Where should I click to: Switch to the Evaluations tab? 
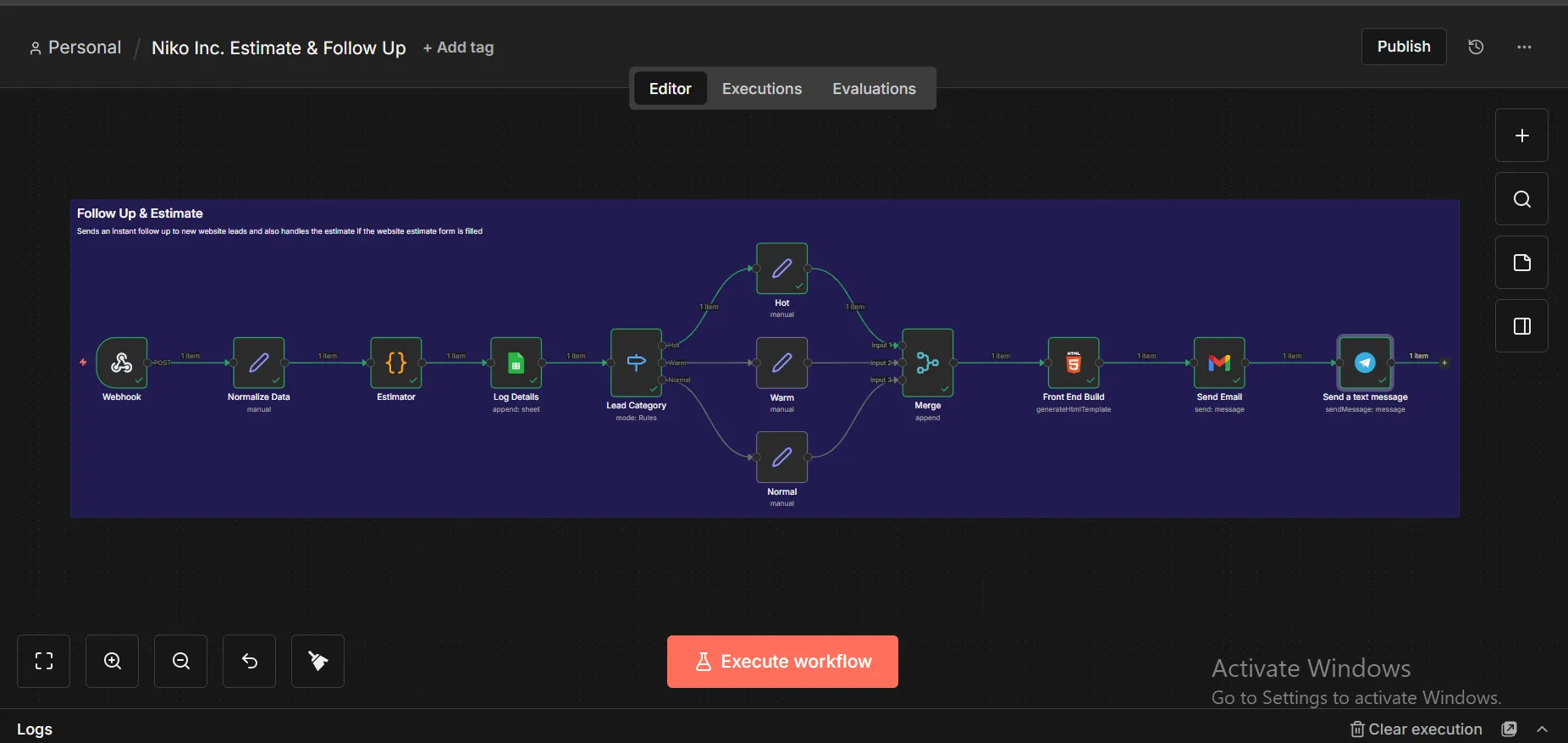[874, 88]
